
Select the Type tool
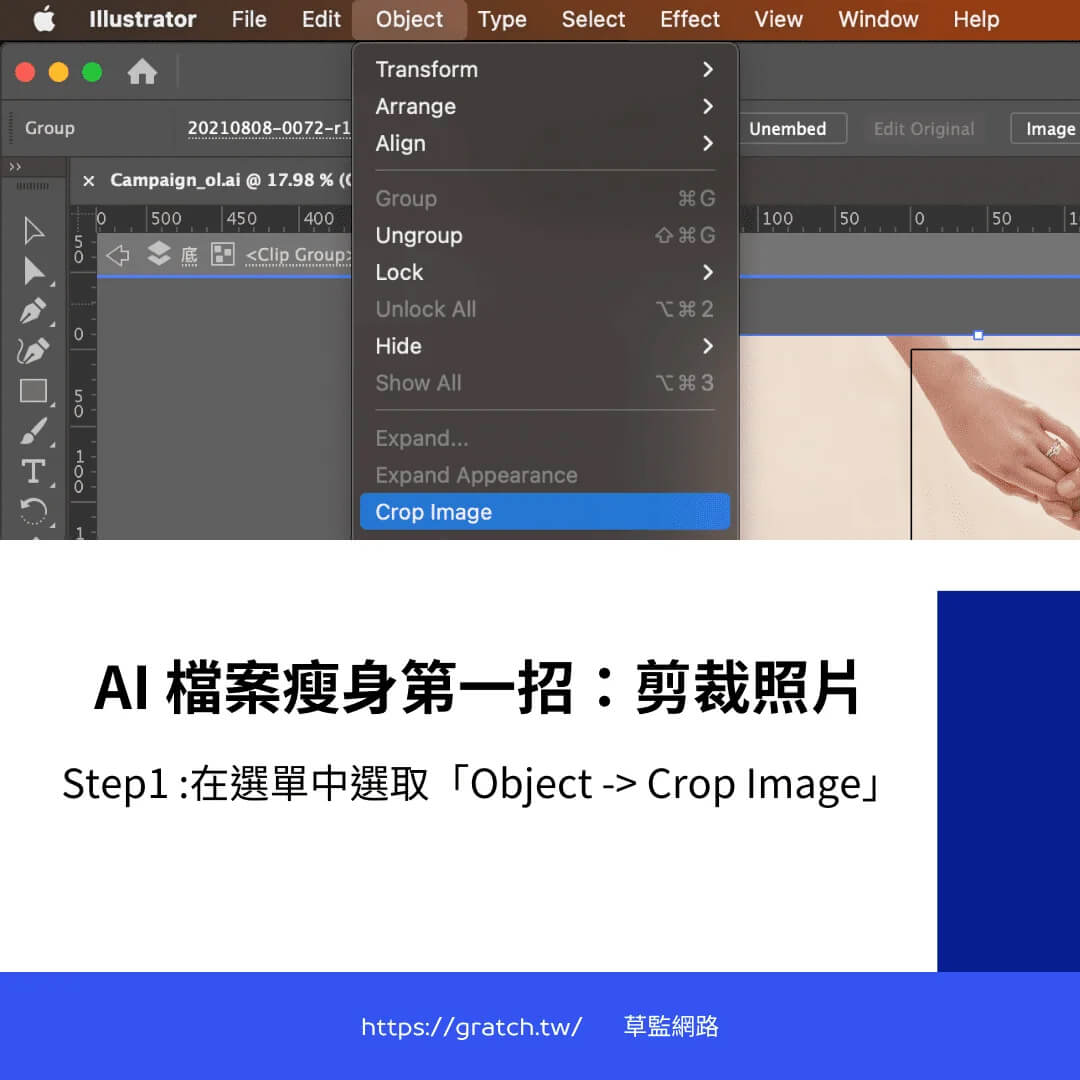[x=34, y=471]
